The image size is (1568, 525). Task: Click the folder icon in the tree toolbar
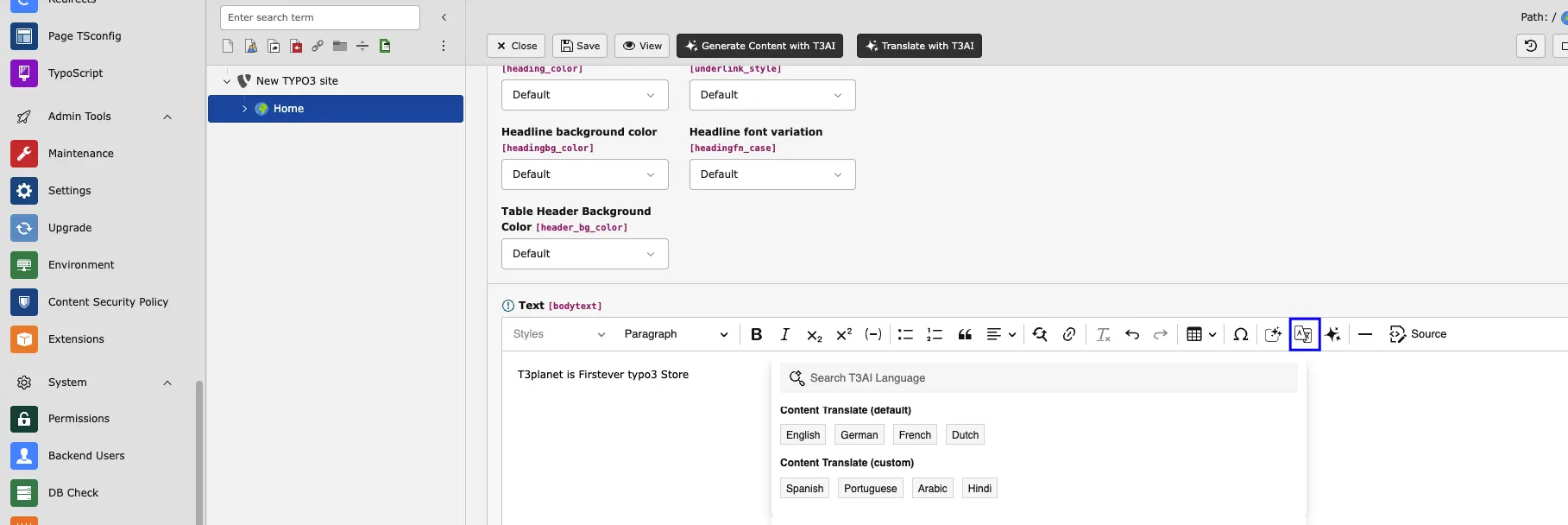[340, 46]
